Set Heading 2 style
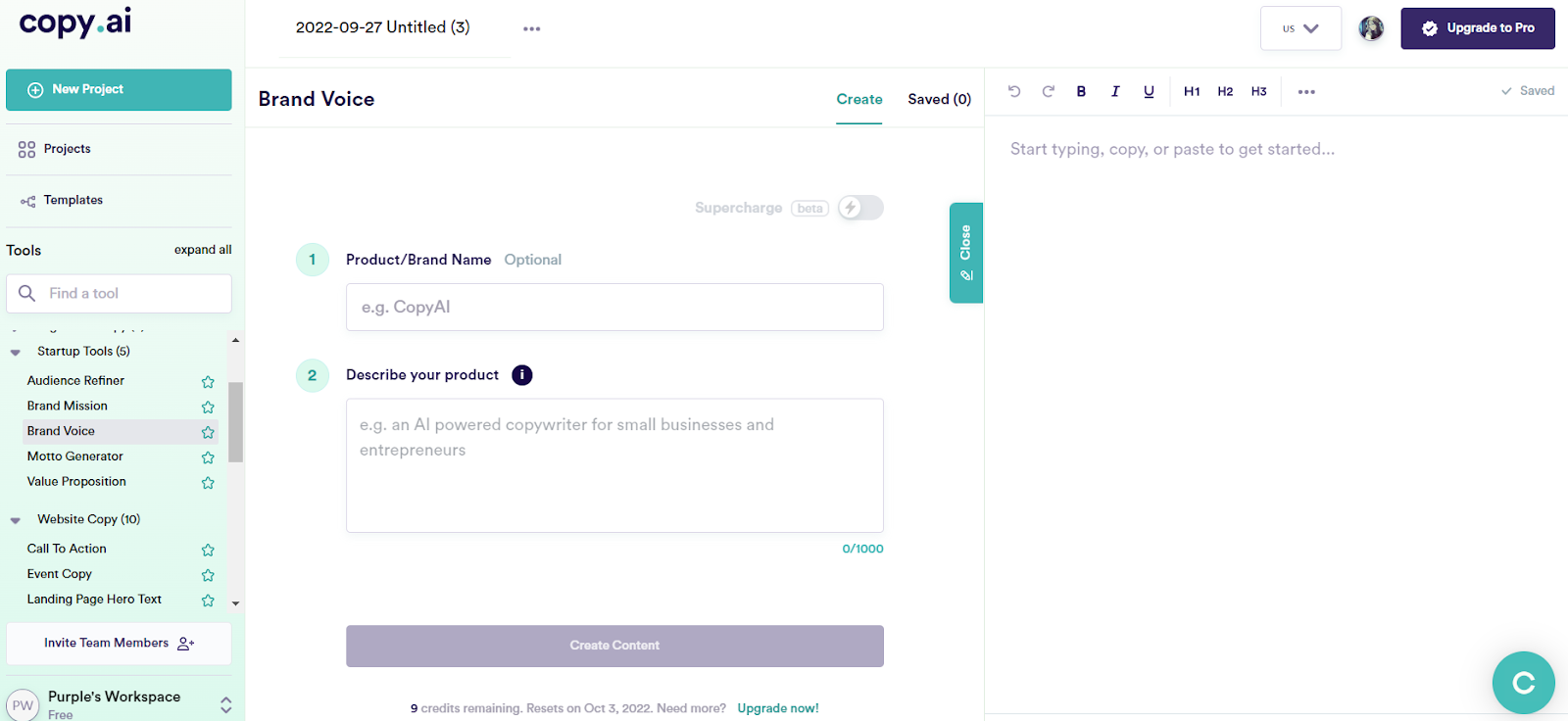The height and width of the screenshot is (721, 1568). pyautogui.click(x=1225, y=91)
